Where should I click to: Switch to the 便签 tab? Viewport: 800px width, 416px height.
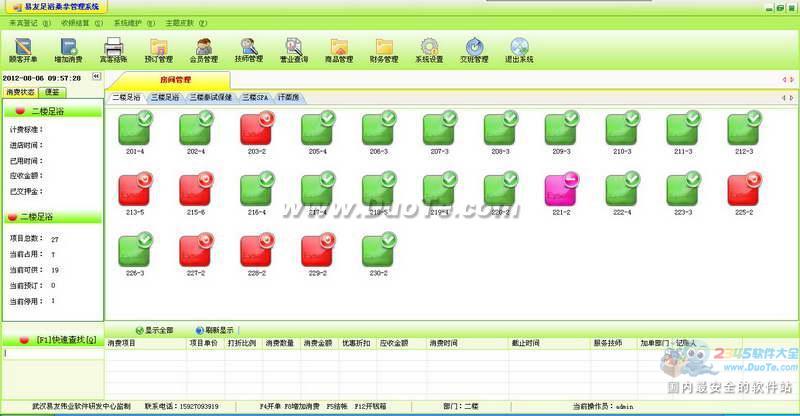point(52,91)
